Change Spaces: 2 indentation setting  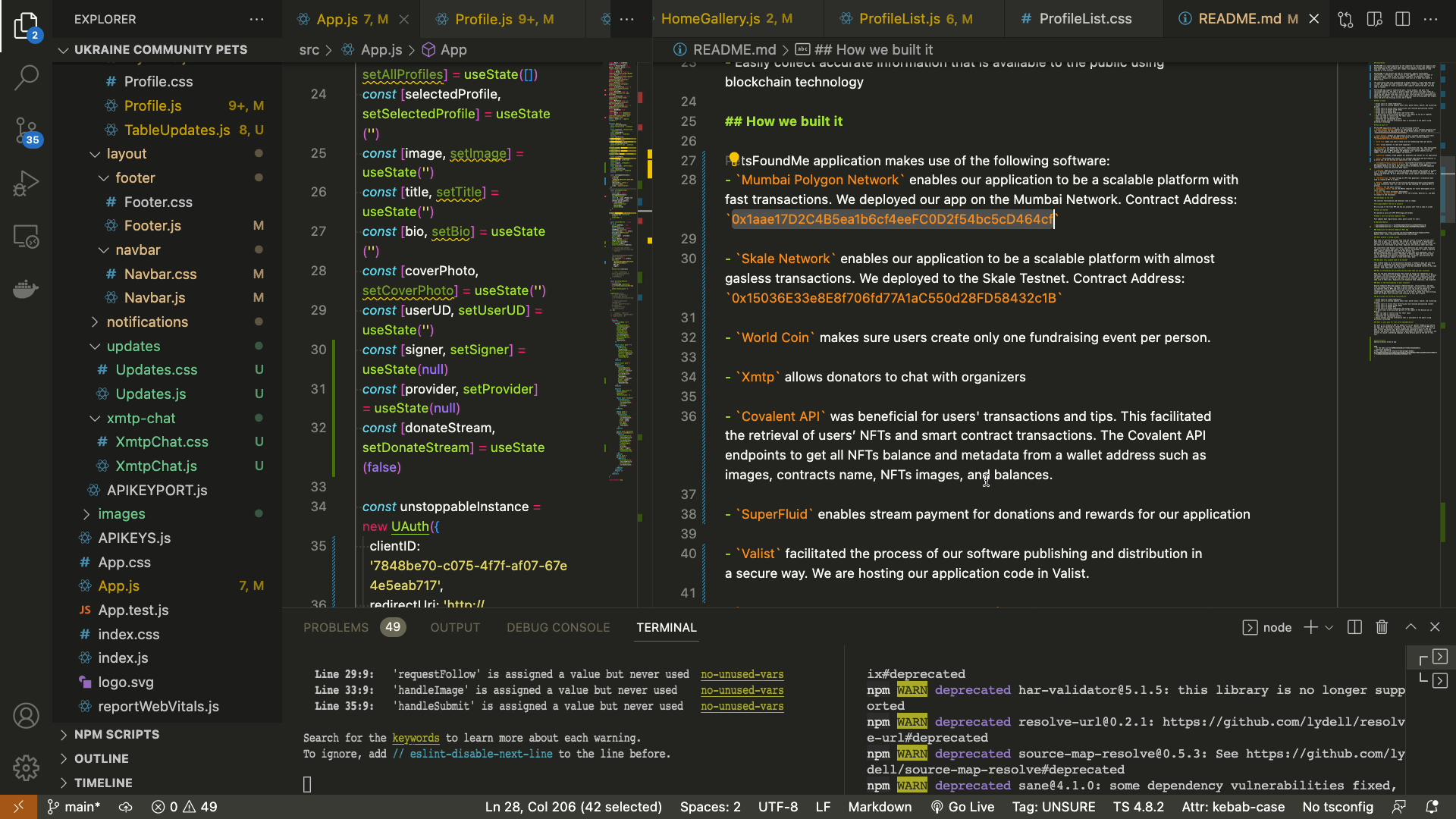(x=710, y=807)
